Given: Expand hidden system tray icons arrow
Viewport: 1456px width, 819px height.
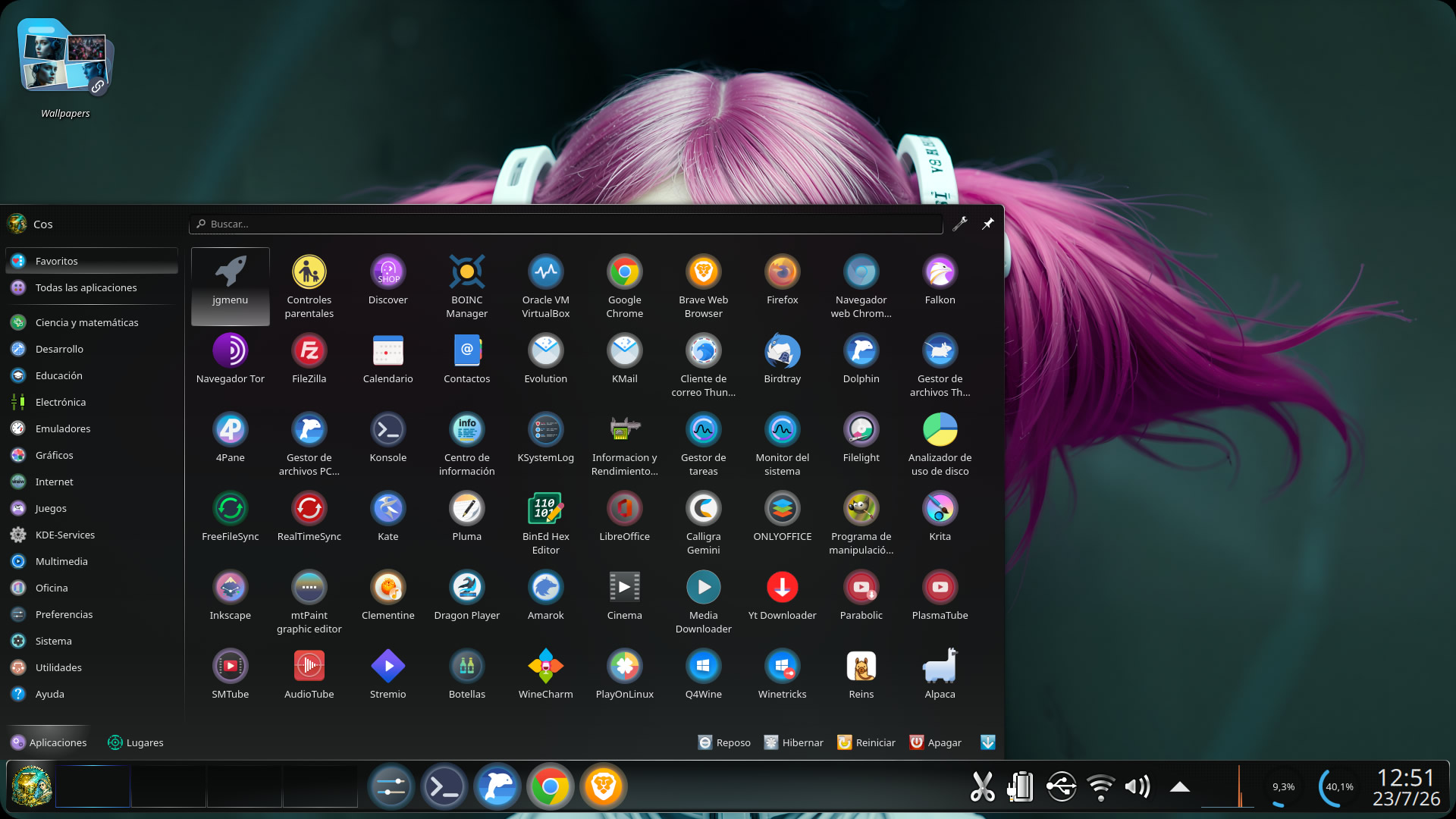Looking at the screenshot, I should click(x=1179, y=787).
